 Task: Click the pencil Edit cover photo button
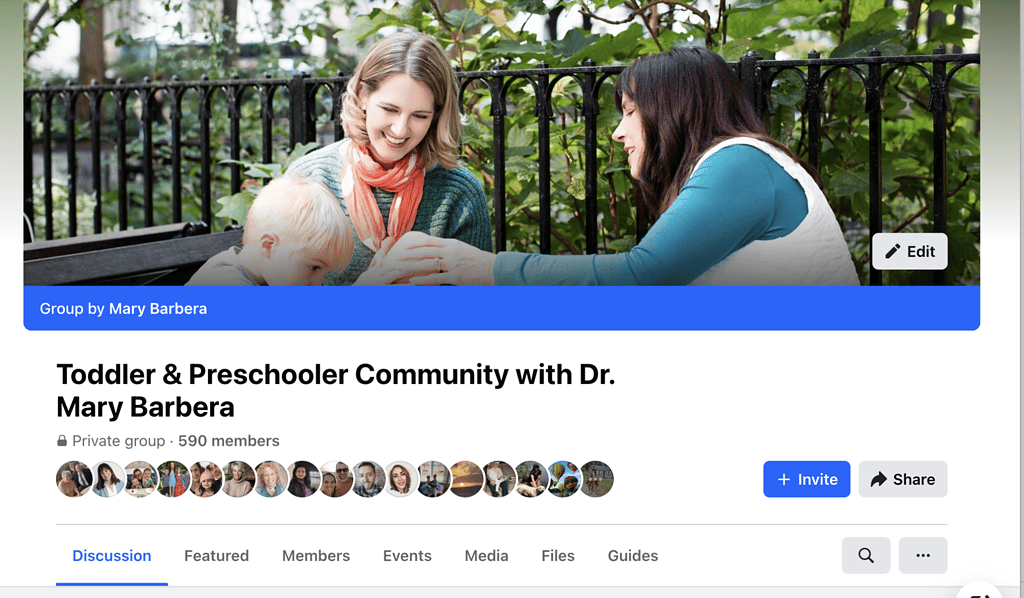pyautogui.click(x=910, y=251)
